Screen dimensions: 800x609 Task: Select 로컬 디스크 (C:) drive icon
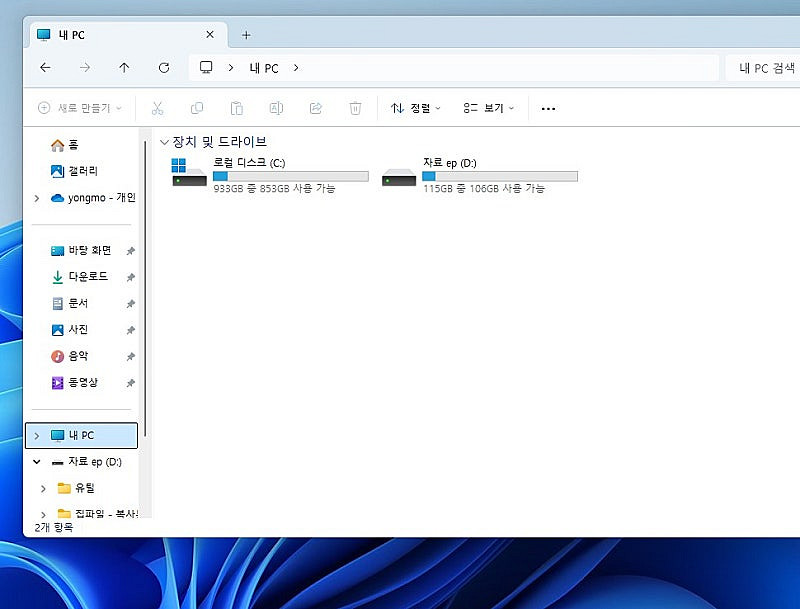[189, 172]
